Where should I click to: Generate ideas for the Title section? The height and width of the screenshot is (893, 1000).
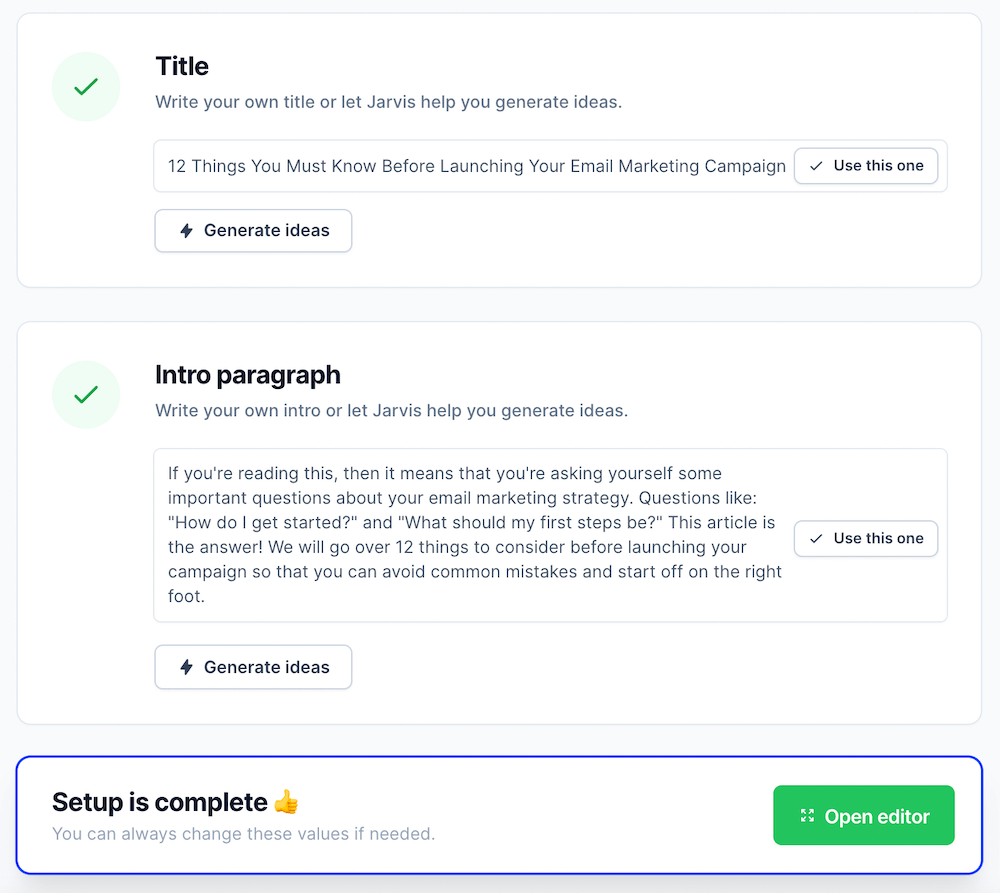tap(253, 231)
